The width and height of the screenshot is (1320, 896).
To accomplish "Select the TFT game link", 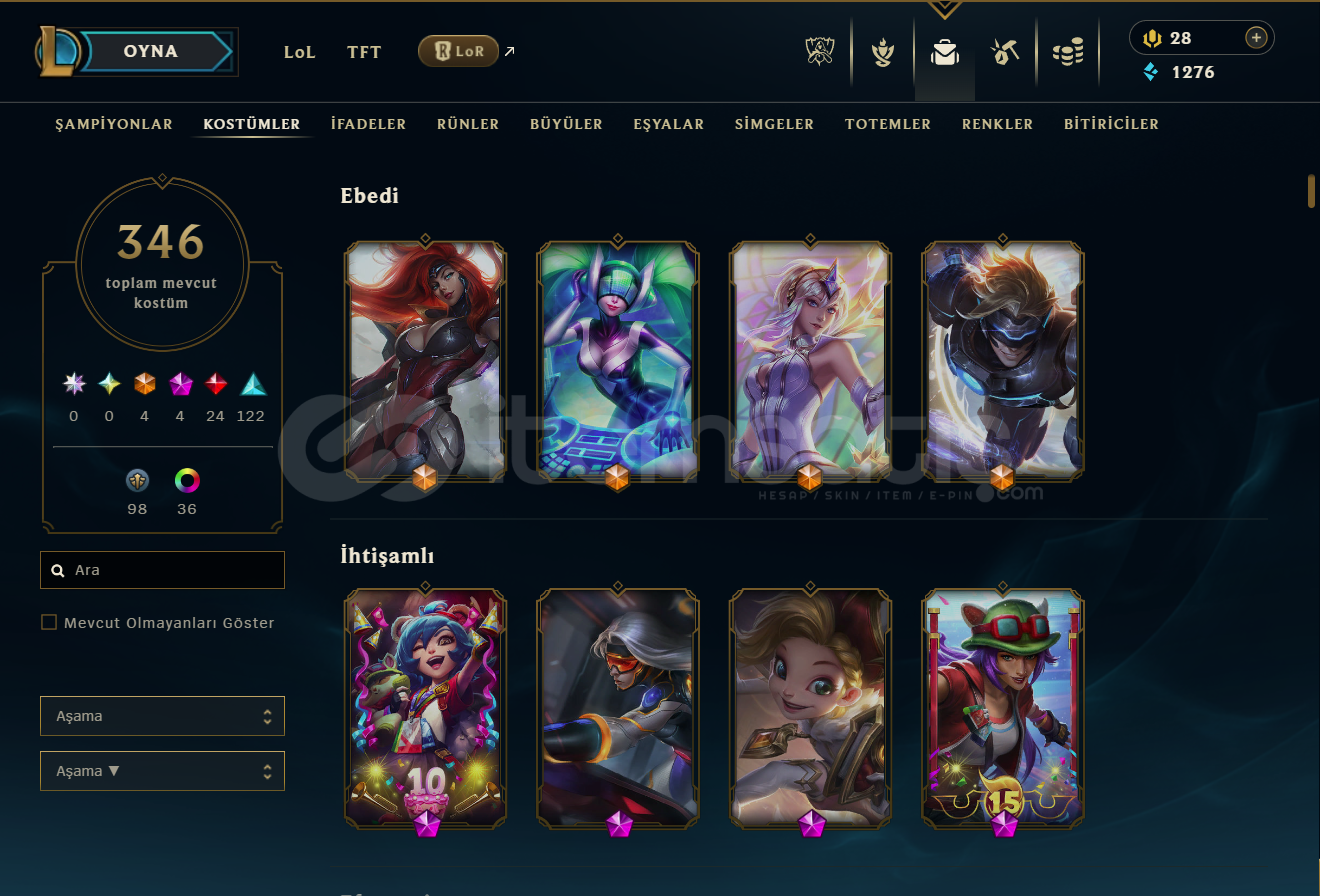I will click(x=364, y=52).
